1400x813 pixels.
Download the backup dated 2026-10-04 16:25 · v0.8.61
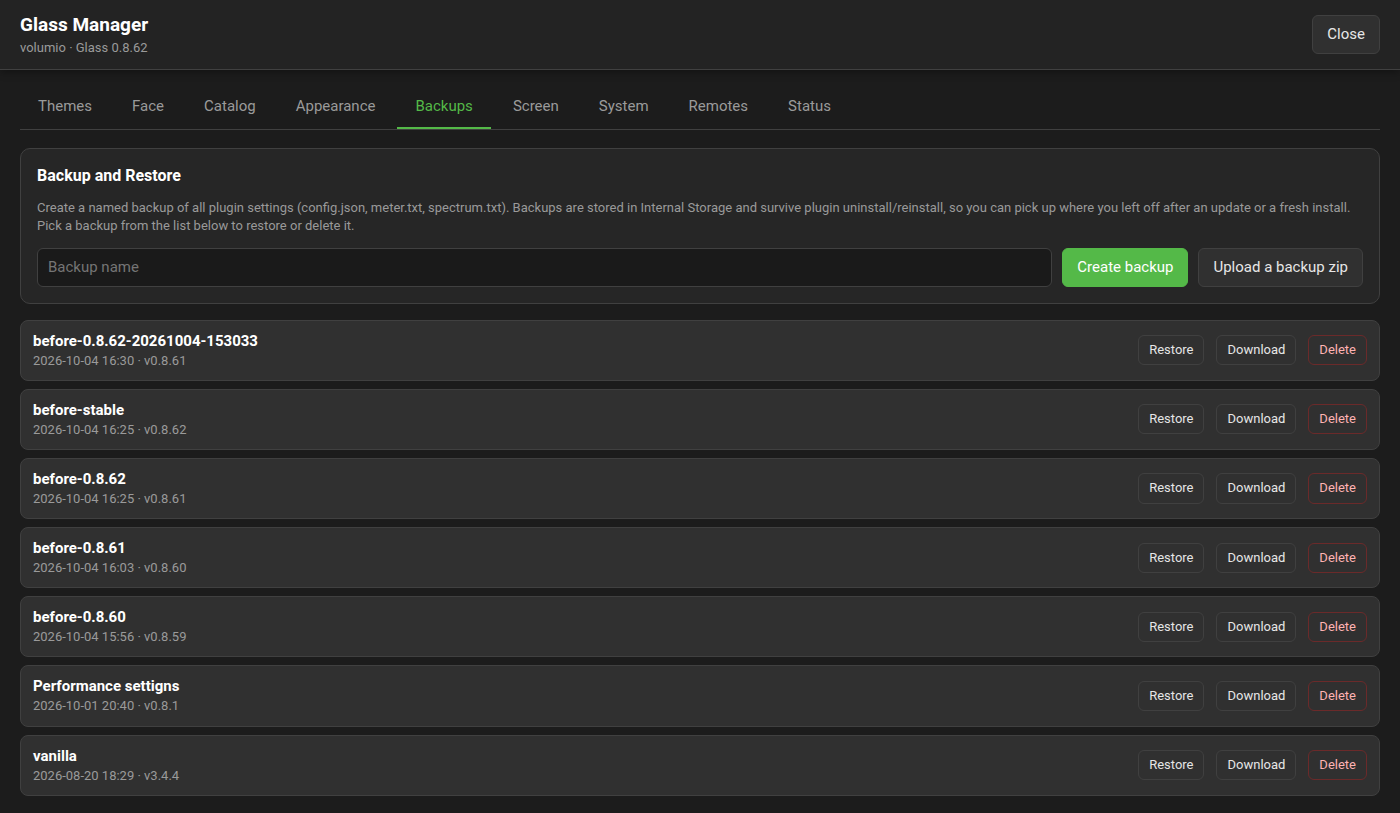1256,488
